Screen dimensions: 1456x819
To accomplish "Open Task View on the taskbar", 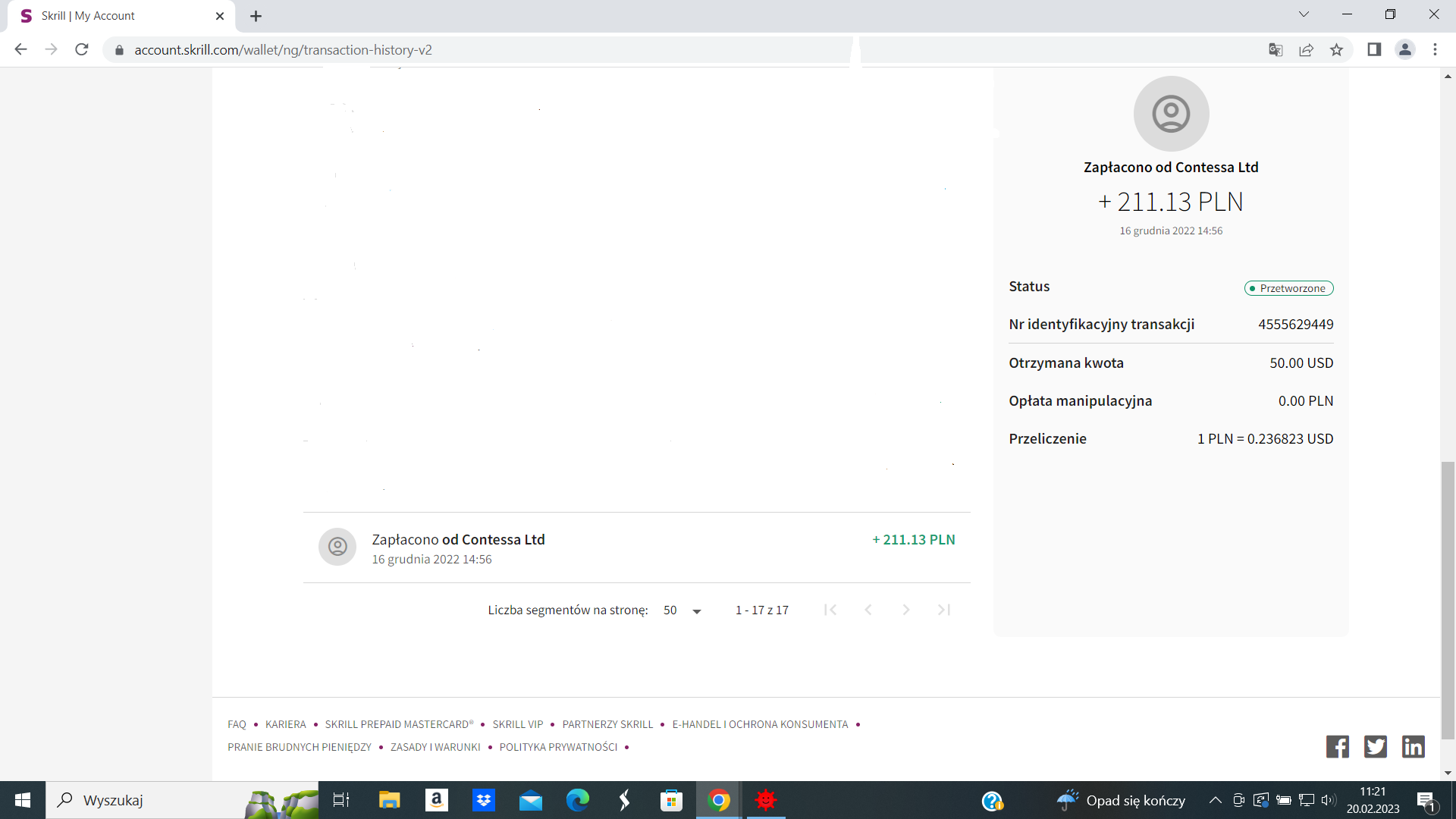I will pyautogui.click(x=341, y=800).
